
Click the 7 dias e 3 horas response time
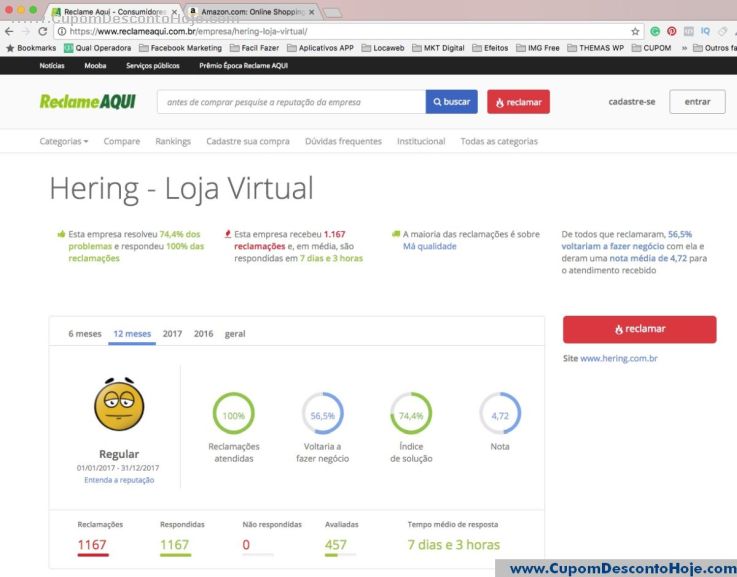(454, 545)
